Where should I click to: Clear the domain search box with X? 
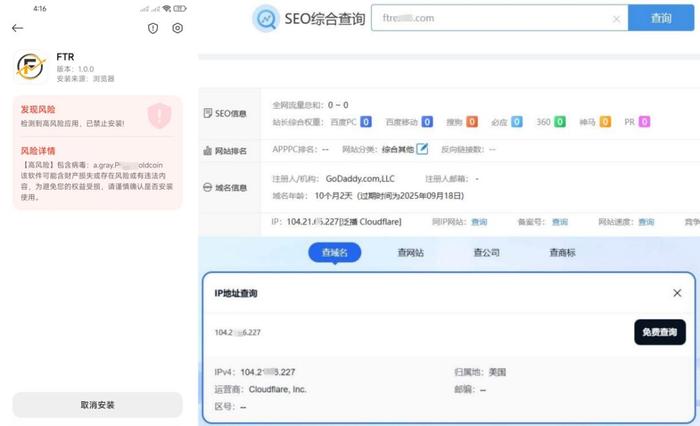point(616,19)
